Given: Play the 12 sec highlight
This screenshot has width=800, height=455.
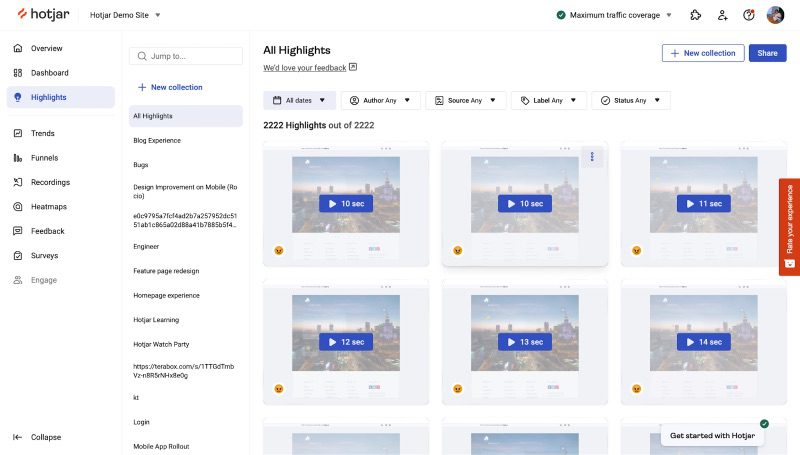Looking at the screenshot, I should tap(346, 342).
